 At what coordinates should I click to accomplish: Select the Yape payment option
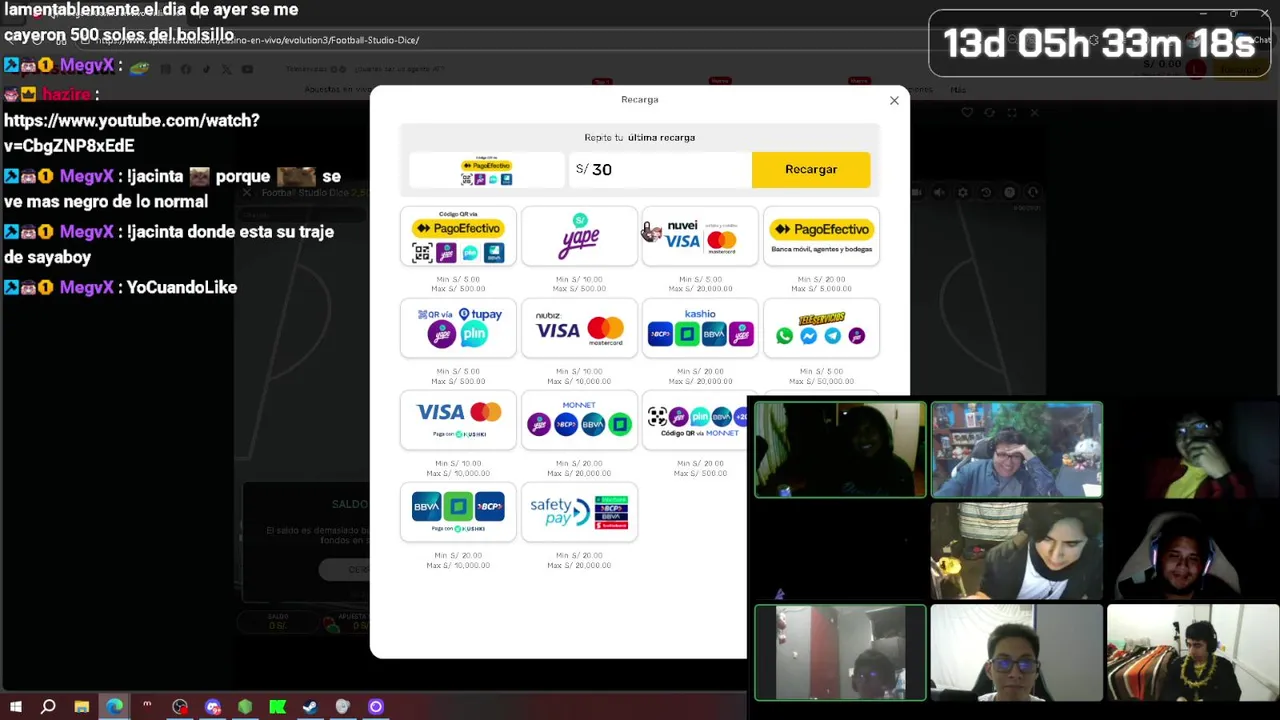[579, 236]
